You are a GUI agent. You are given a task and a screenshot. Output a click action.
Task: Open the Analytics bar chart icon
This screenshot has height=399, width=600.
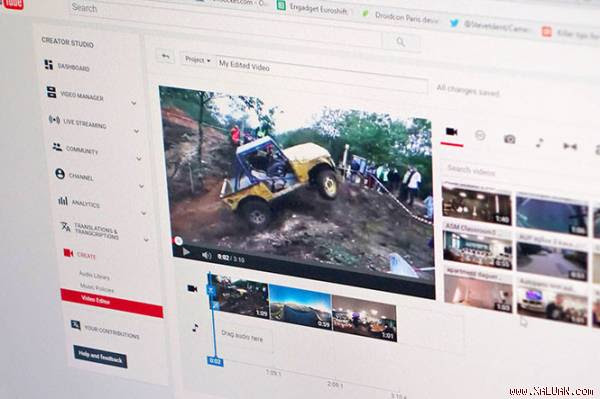point(63,200)
